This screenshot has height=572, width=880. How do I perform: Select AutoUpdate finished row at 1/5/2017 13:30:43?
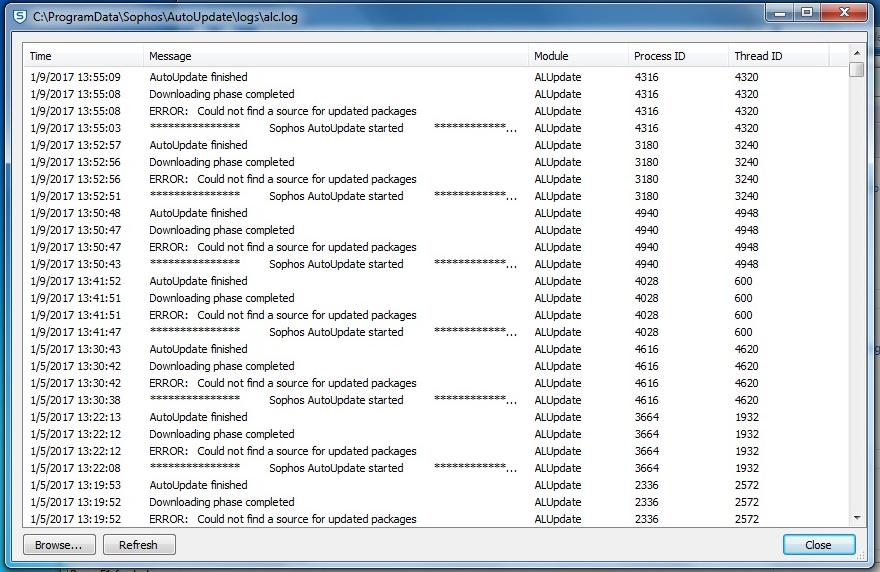436,349
